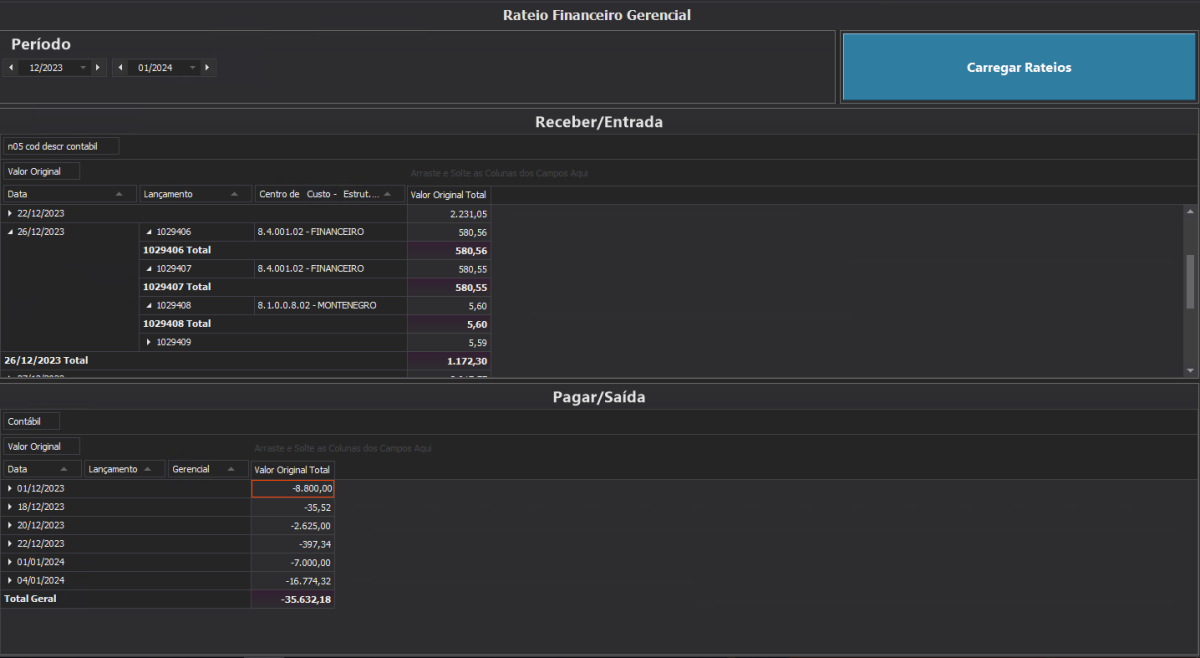Click the next-month arrow beside 12/2023
The width and height of the screenshot is (1200, 658).
click(97, 67)
